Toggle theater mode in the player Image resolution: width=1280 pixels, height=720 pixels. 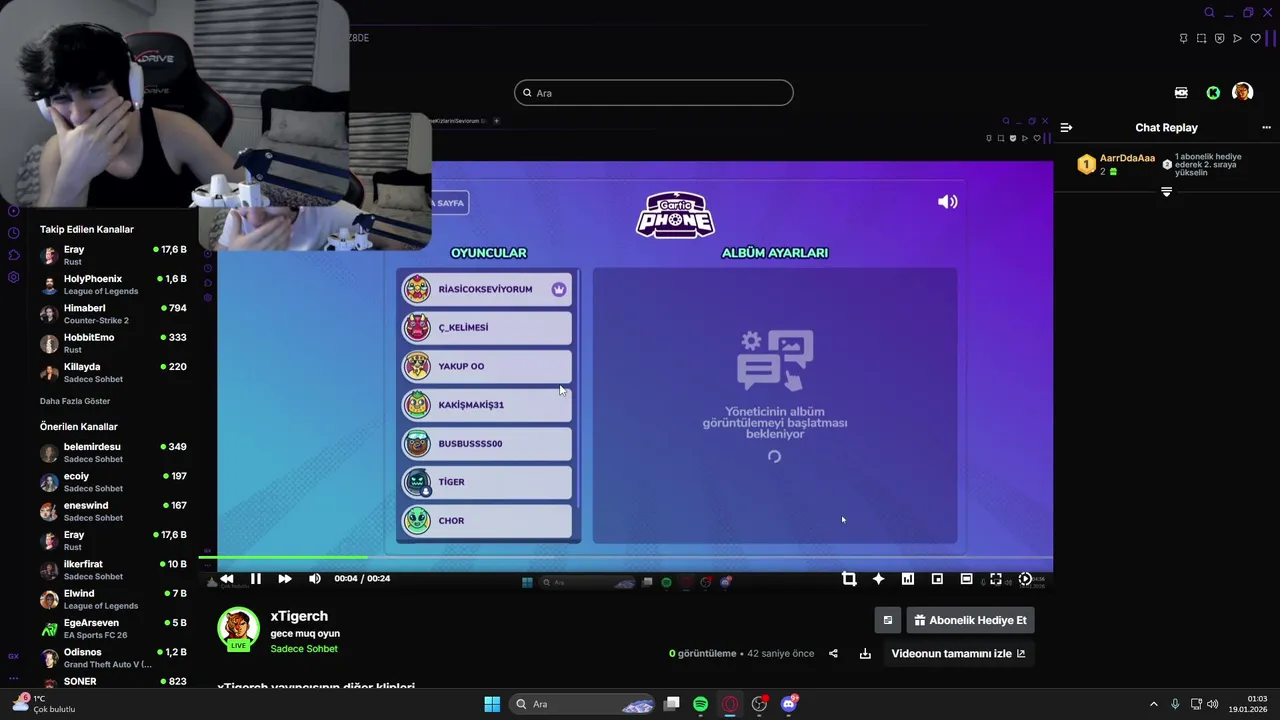click(966, 579)
